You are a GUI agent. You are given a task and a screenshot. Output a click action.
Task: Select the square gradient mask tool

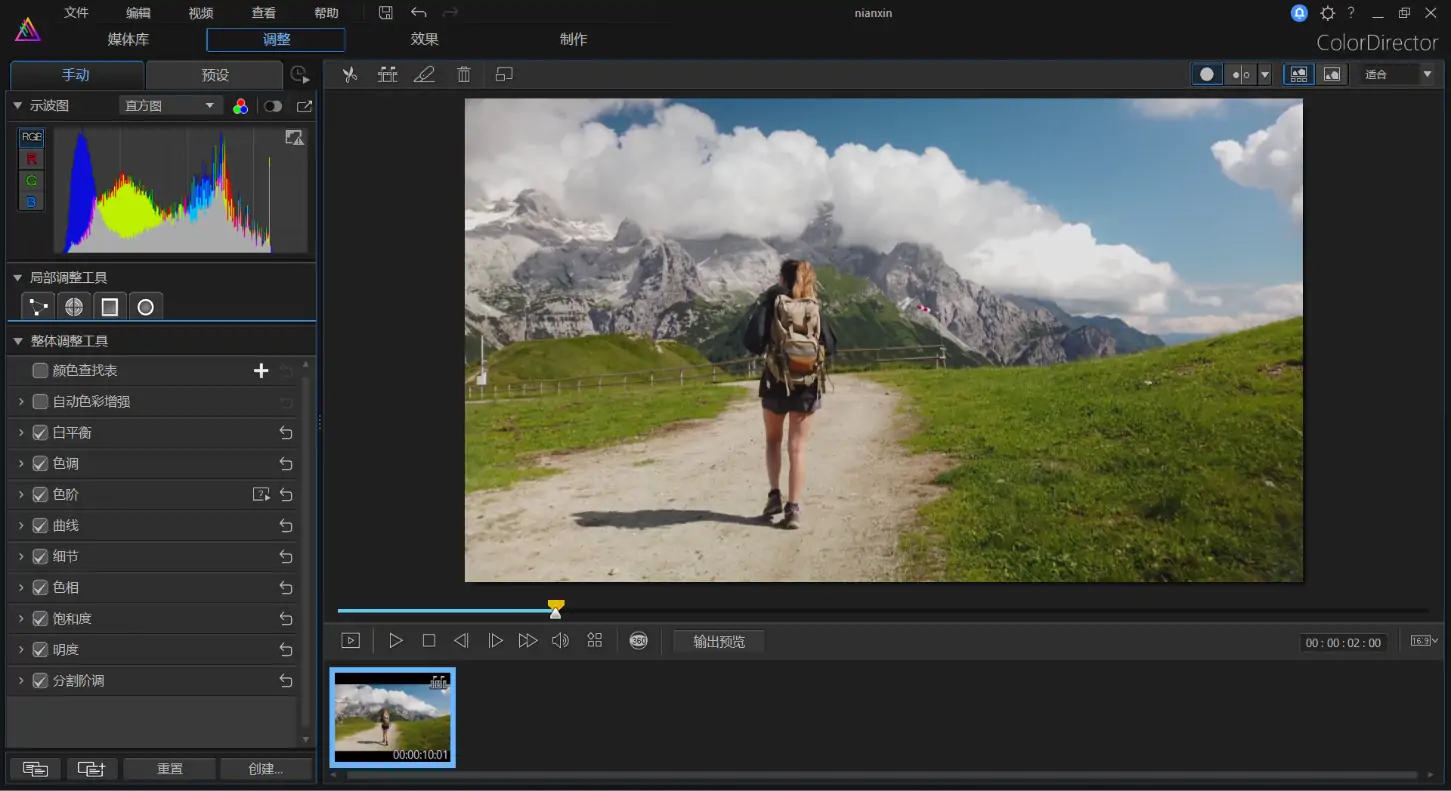110,306
